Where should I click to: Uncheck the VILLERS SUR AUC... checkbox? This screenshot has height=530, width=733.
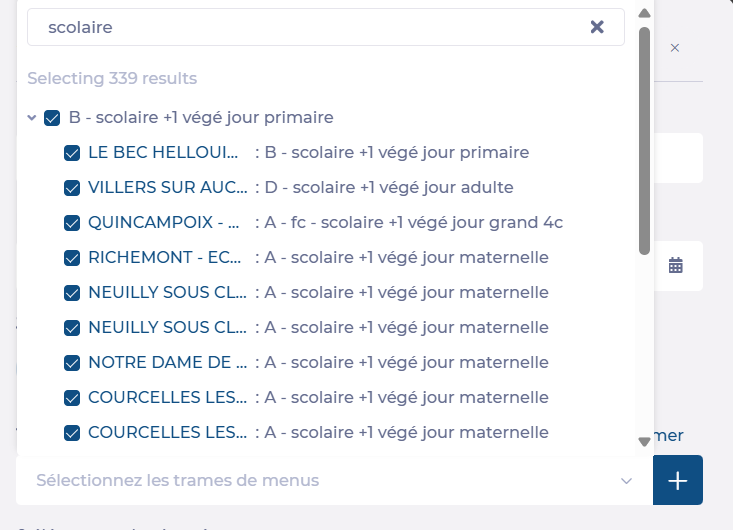72,188
